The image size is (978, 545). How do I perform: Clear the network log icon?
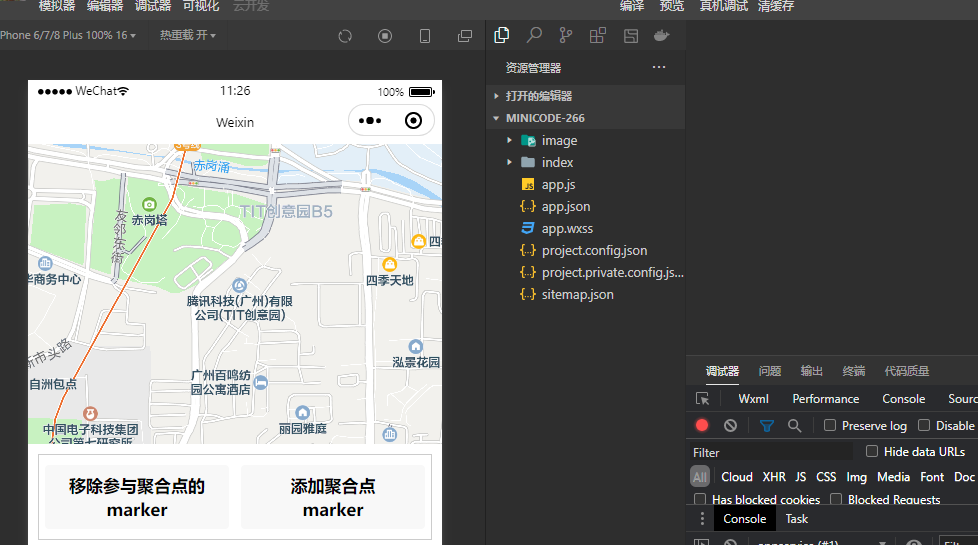[730, 425]
